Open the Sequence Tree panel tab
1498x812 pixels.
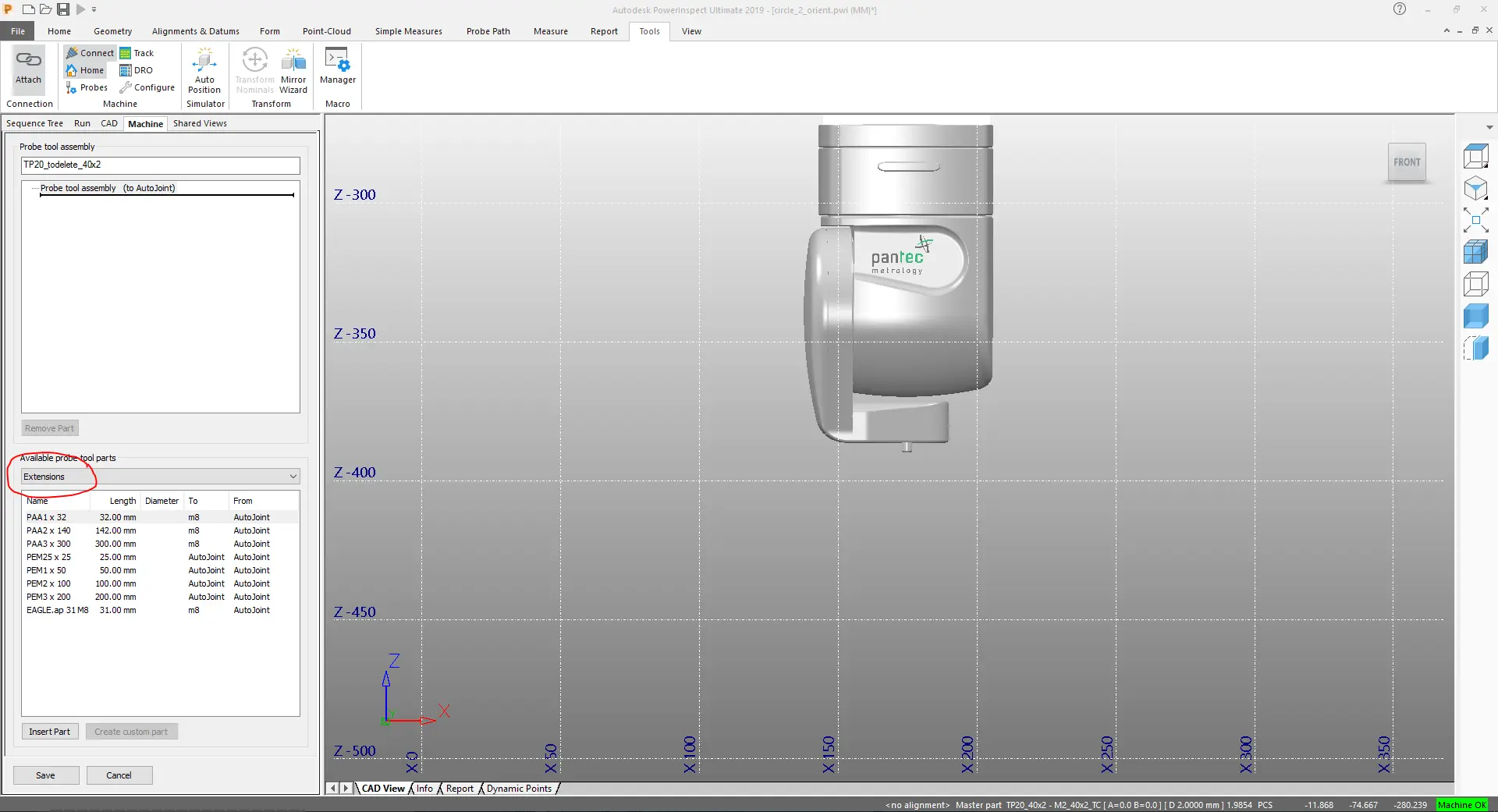(34, 123)
